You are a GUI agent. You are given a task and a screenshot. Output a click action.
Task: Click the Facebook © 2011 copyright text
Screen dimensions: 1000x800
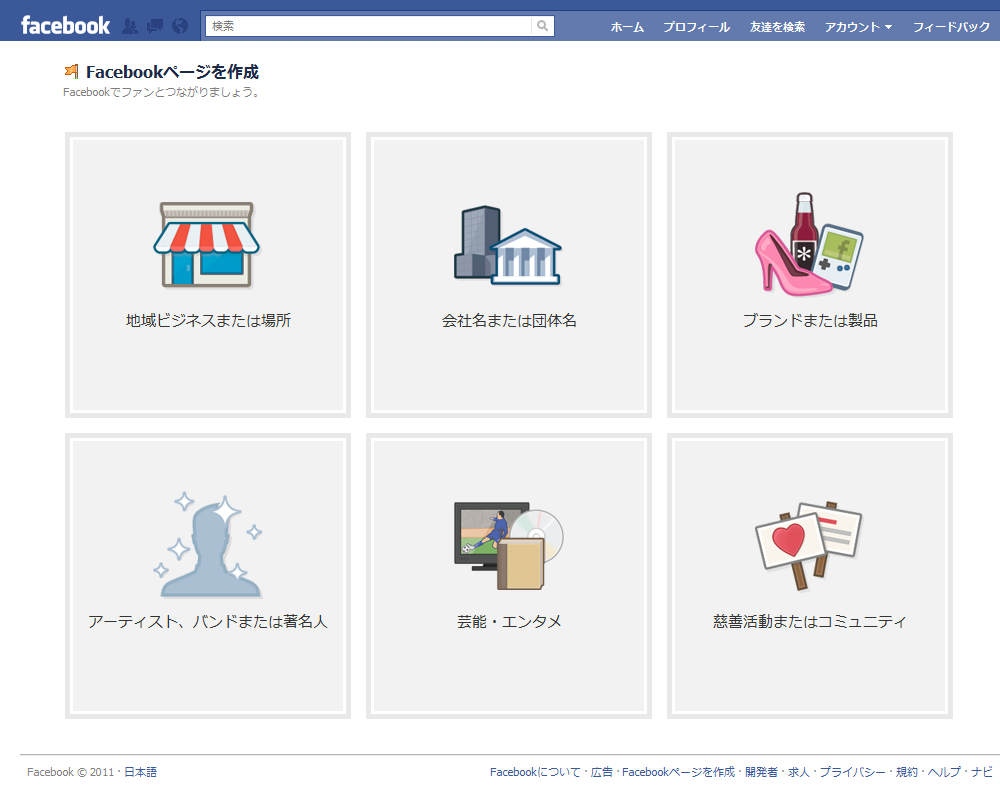click(70, 772)
